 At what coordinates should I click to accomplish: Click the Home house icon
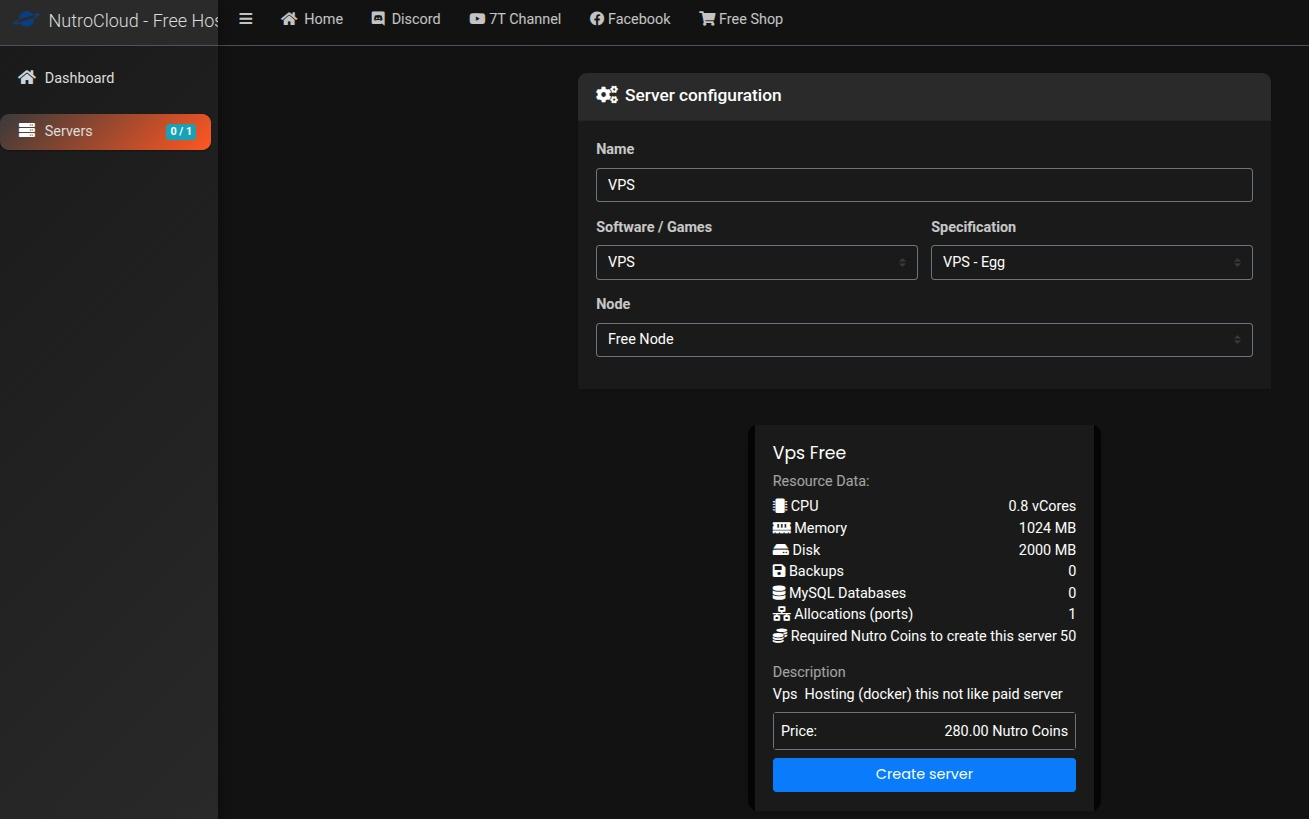(289, 19)
